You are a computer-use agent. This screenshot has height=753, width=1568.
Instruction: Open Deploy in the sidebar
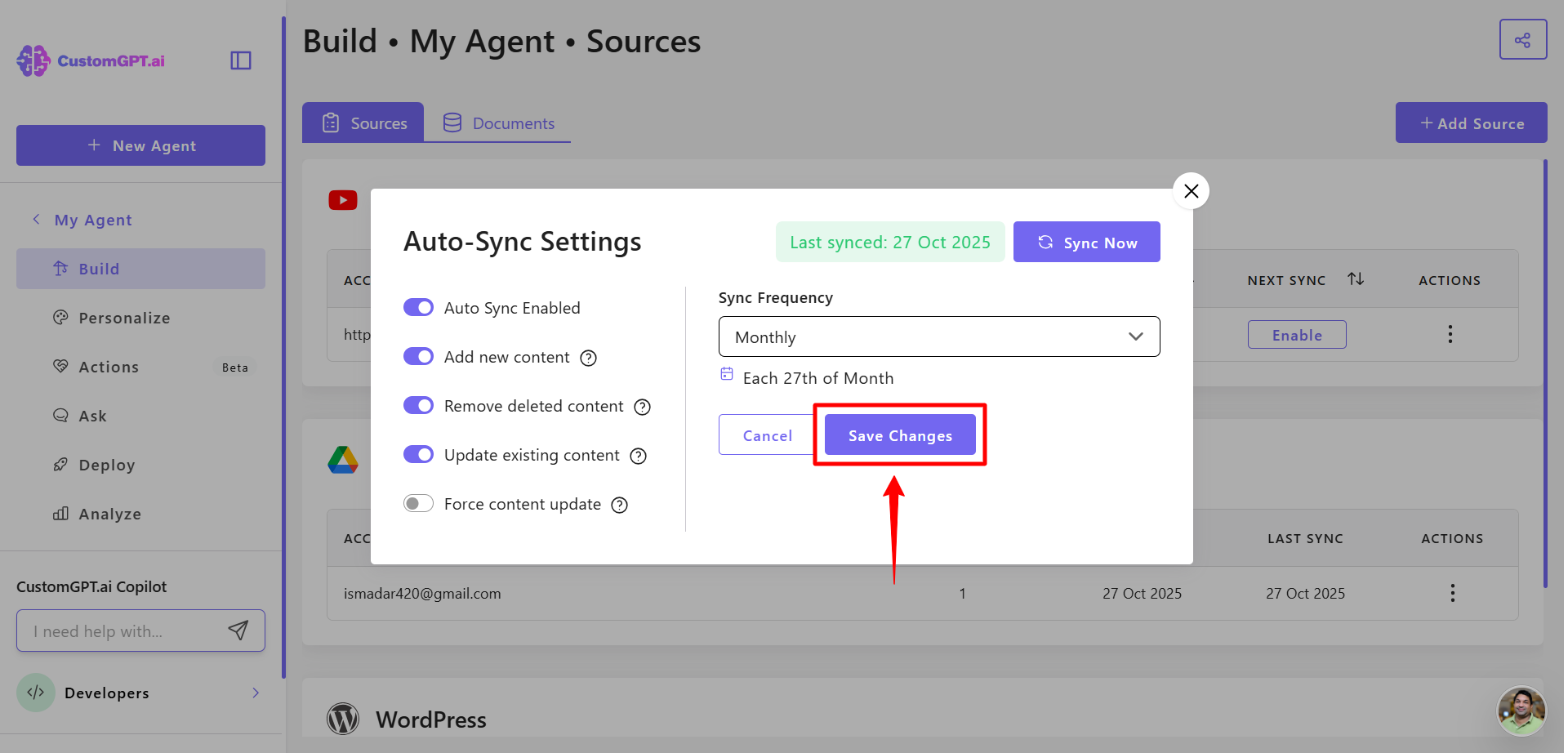(140, 465)
